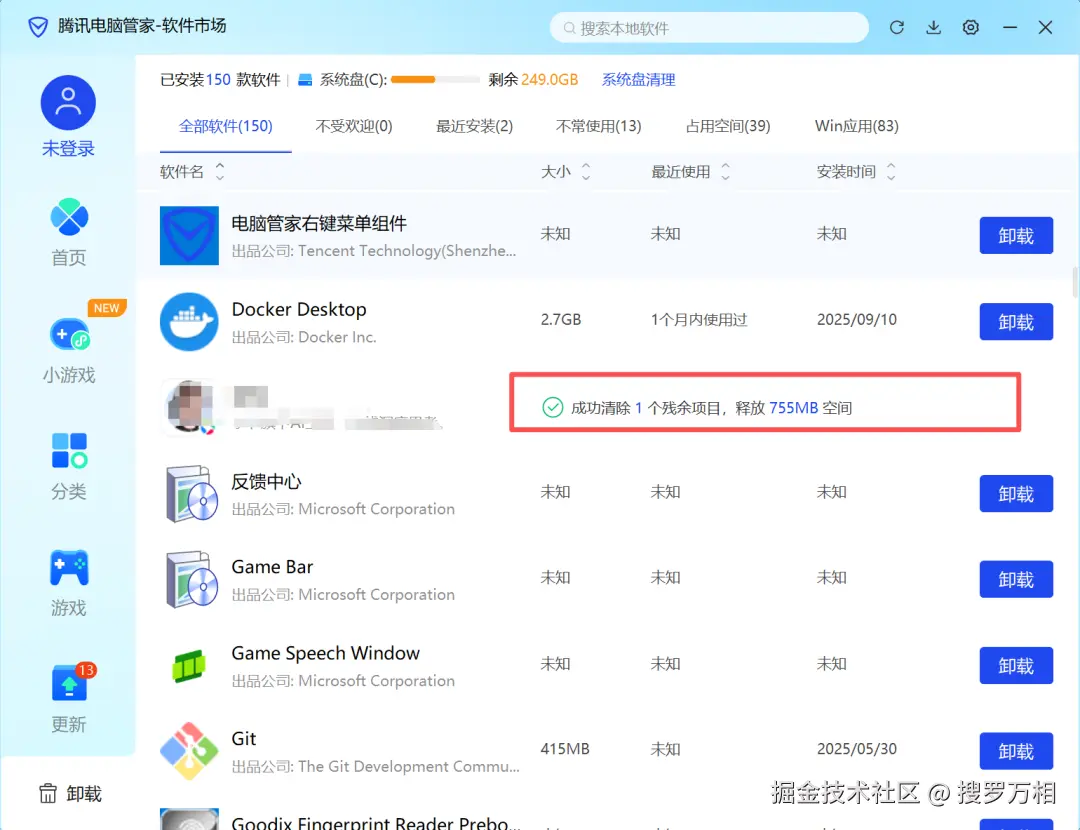Click 已安装150款软件 summary text
This screenshot has width=1080, height=830.
[x=220, y=80]
